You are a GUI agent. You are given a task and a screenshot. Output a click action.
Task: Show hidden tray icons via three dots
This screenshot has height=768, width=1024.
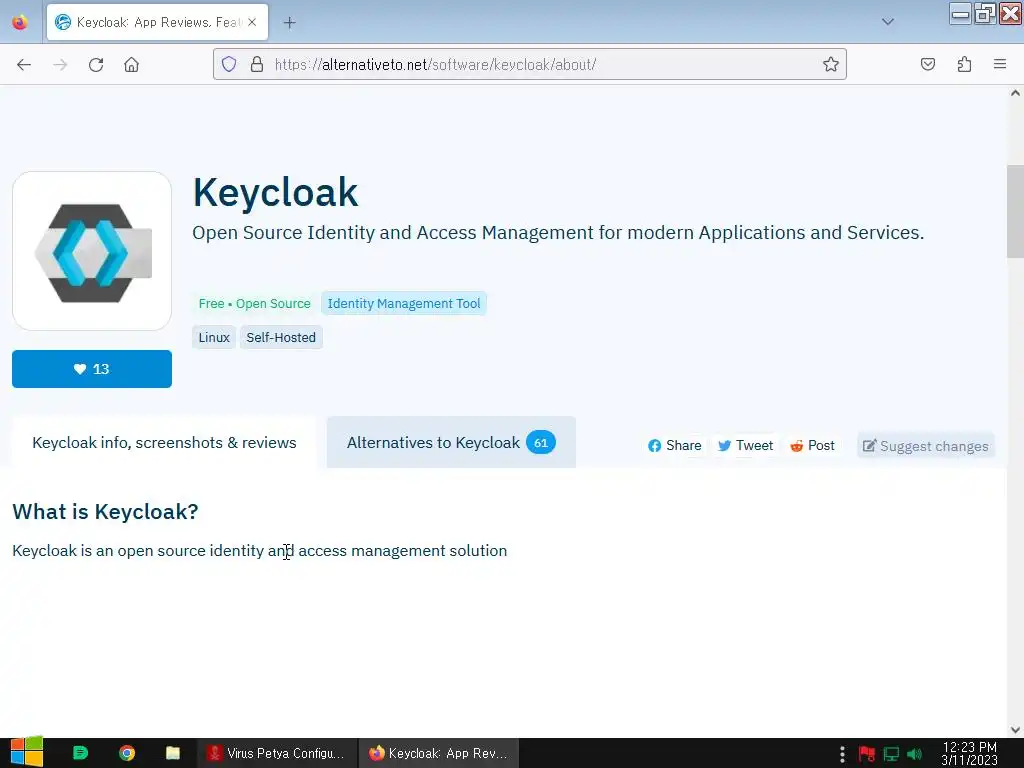coord(842,754)
